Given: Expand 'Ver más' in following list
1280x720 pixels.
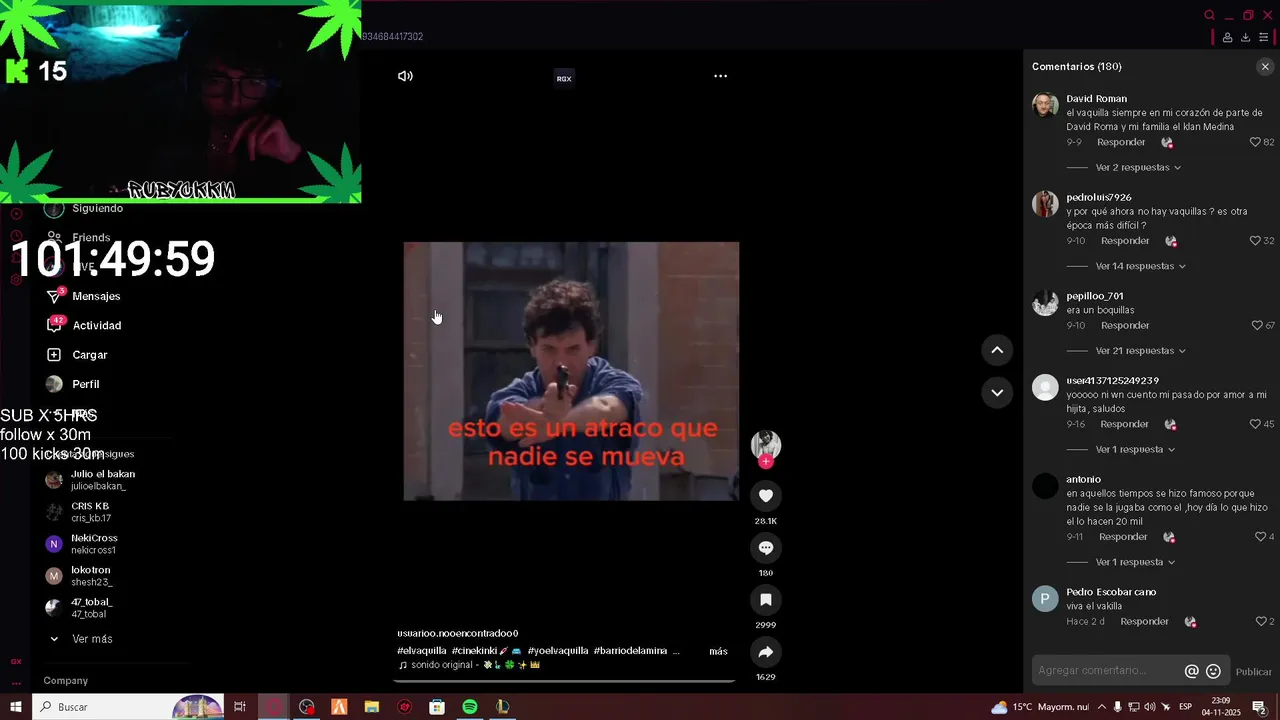Looking at the screenshot, I should point(92,639).
